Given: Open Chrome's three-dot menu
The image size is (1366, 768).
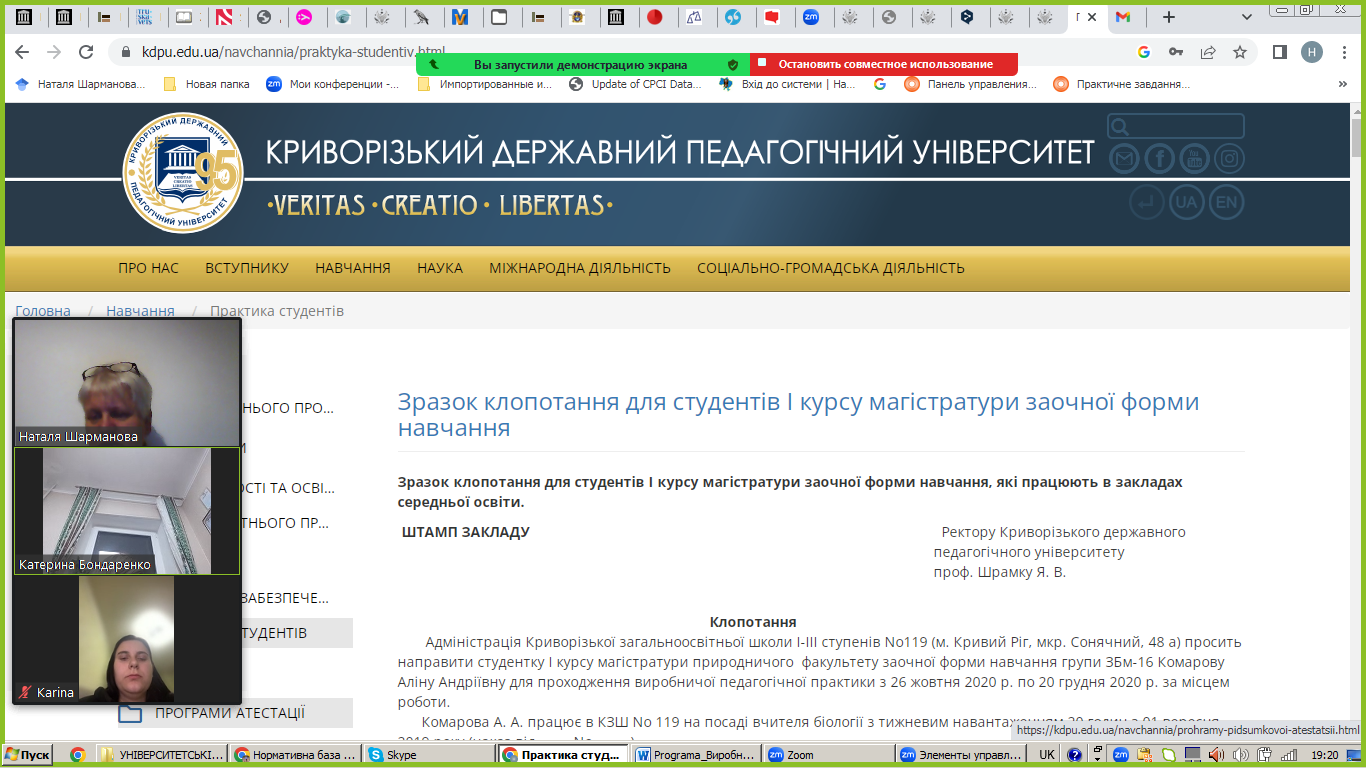Looking at the screenshot, I should pyautogui.click(x=1343, y=51).
